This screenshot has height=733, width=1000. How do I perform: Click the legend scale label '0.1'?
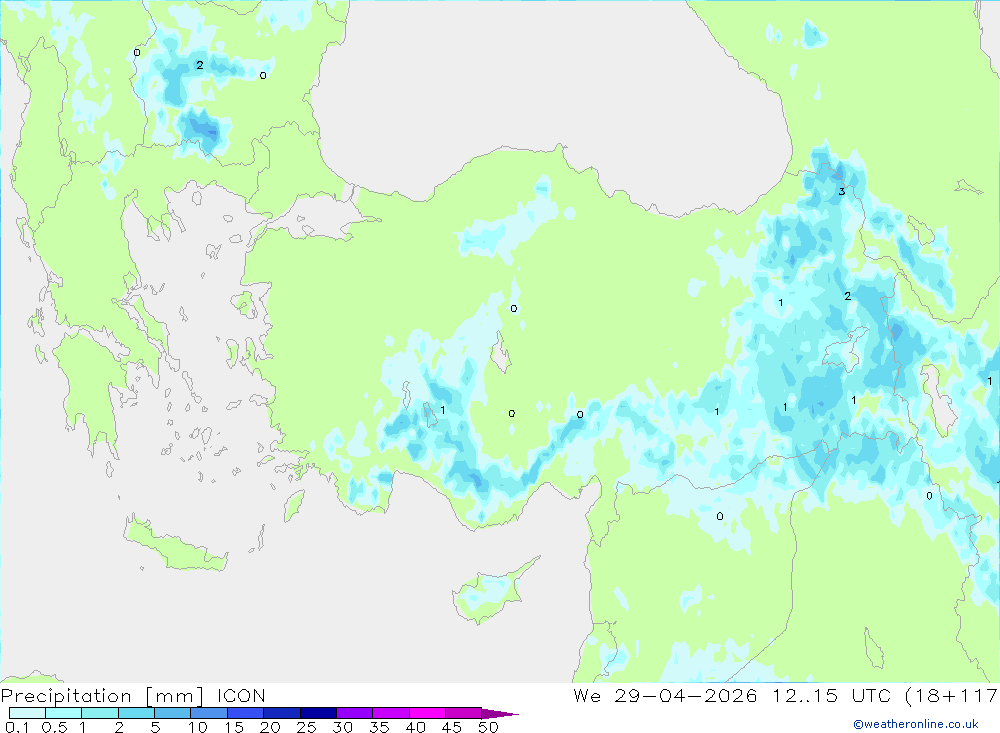point(17,727)
